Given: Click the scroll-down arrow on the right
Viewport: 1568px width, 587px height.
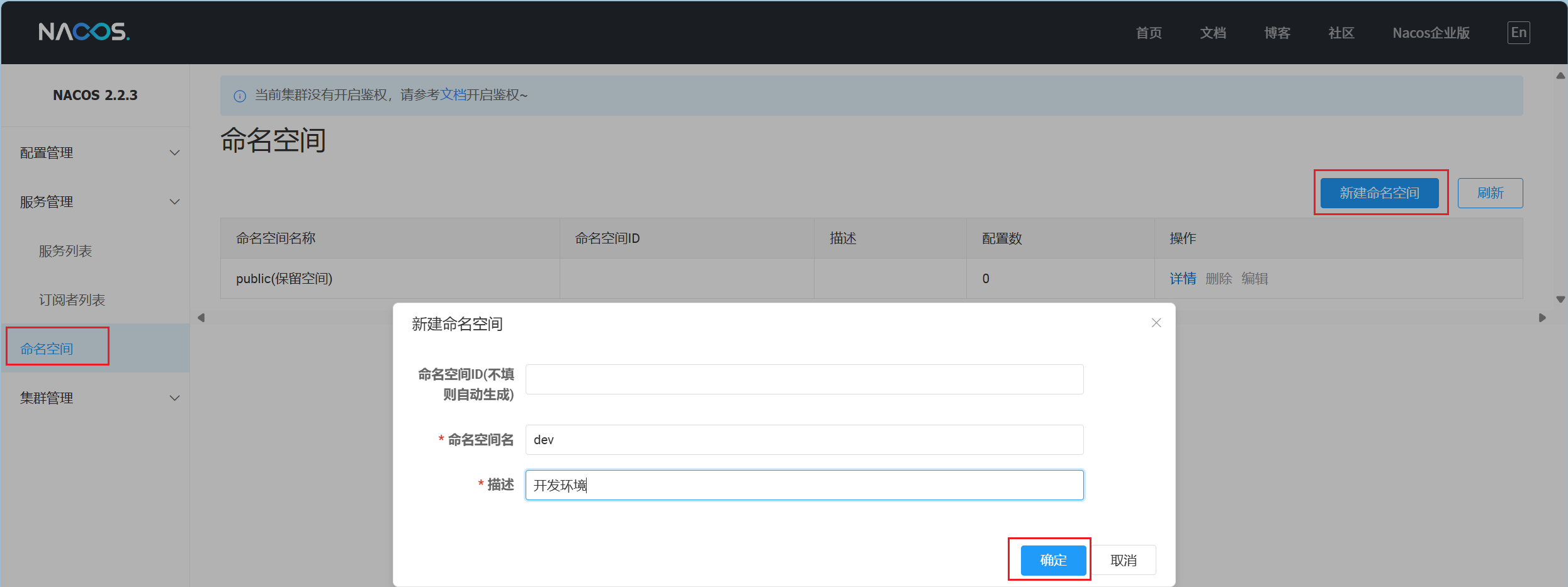Looking at the screenshot, I should pos(1560,299).
